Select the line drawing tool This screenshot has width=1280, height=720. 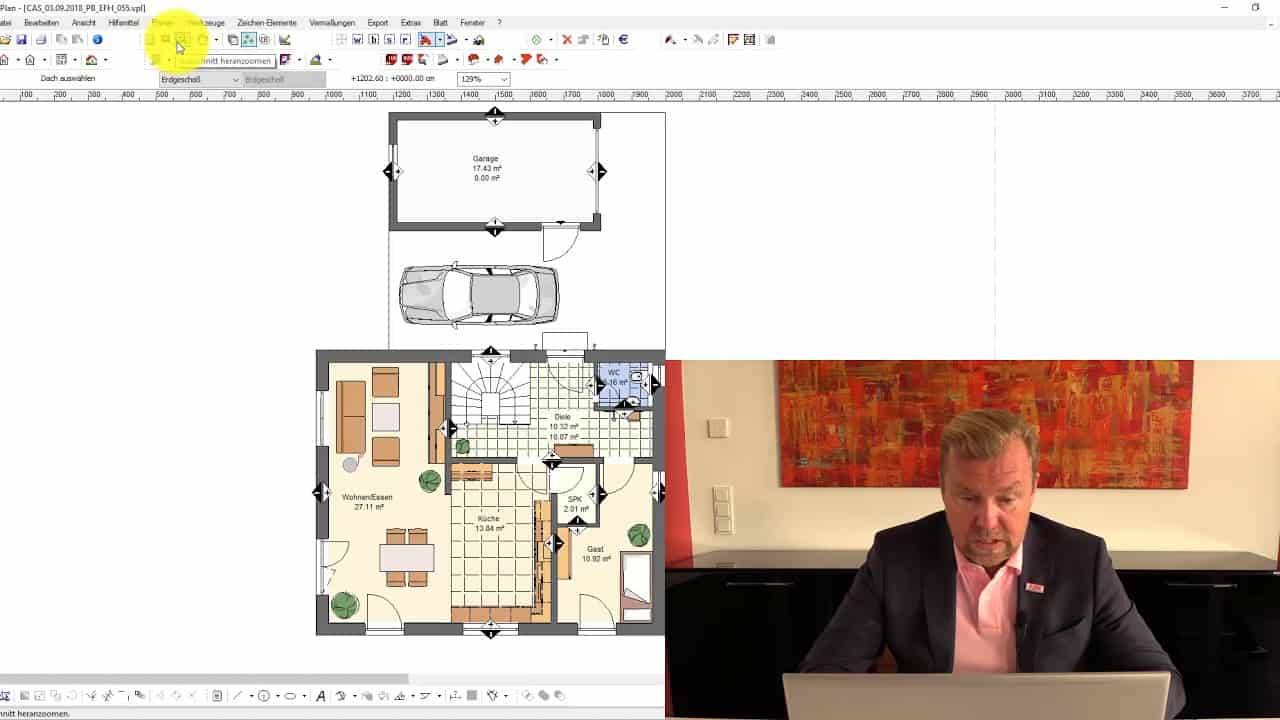237,696
